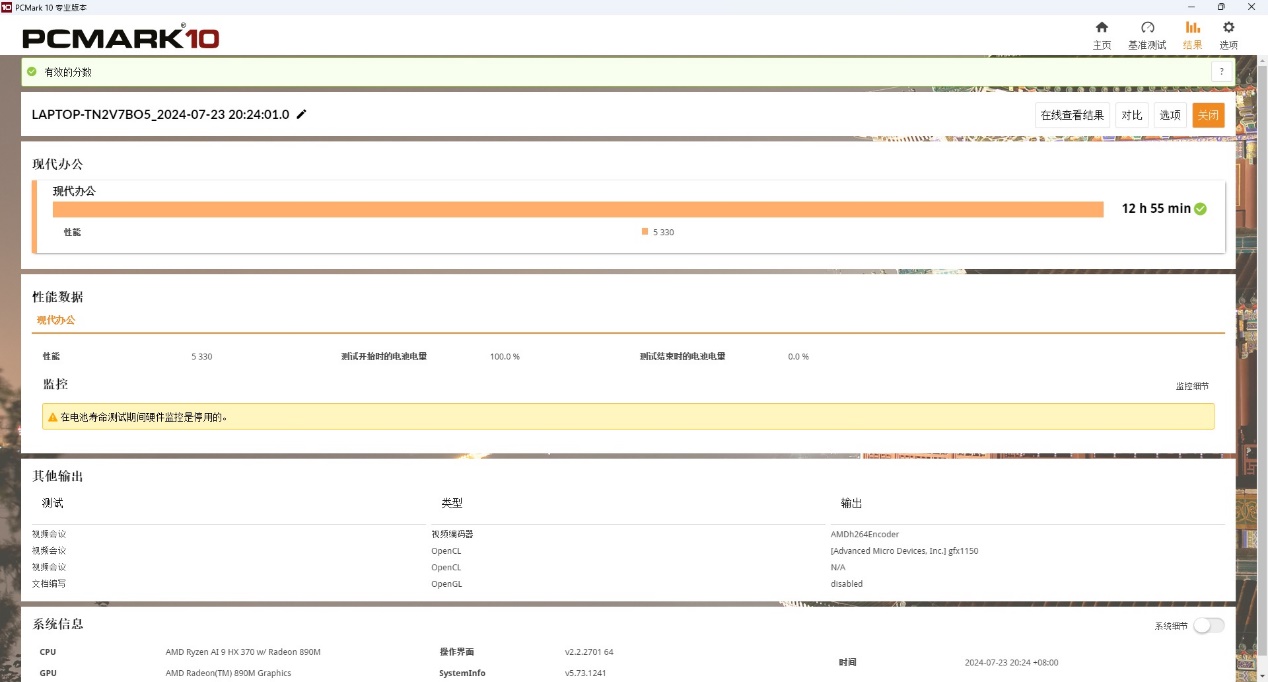This screenshot has width=1268, height=682.
Task: Open the 结果 results chart icon
Action: pyautogui.click(x=1193, y=35)
